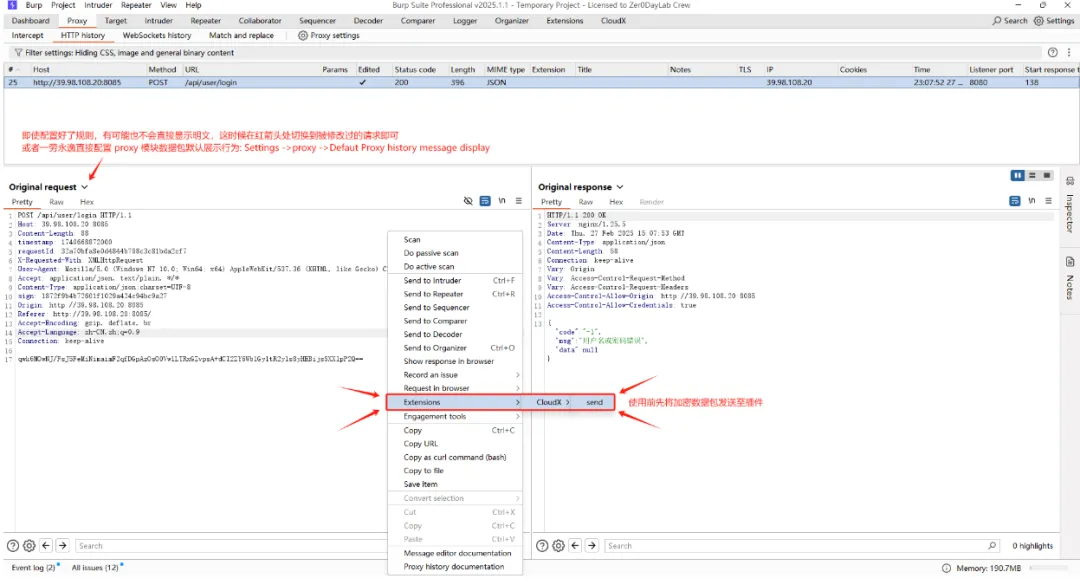Open response search settings gear
1080x585 pixels.
[559, 546]
